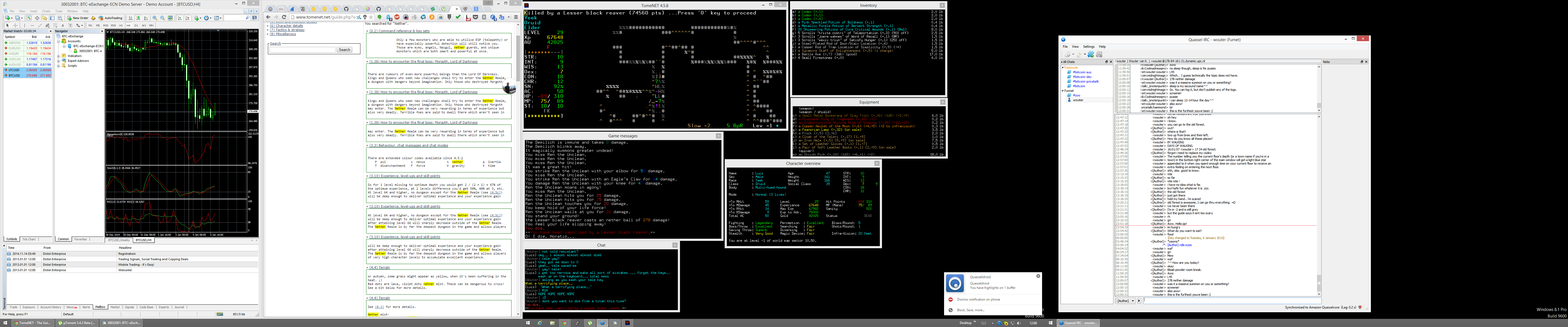Switch to the Account History terminal tab
Viewport: 1568px width, 327px height.
point(51,307)
